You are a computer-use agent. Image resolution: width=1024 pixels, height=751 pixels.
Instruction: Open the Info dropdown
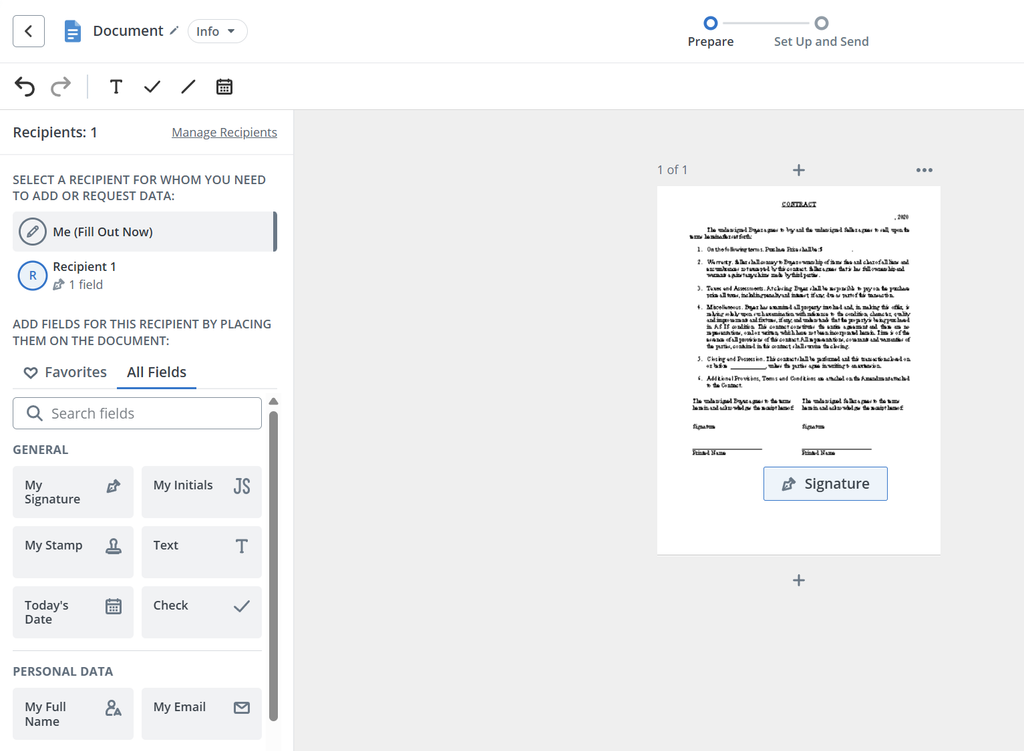coord(217,31)
